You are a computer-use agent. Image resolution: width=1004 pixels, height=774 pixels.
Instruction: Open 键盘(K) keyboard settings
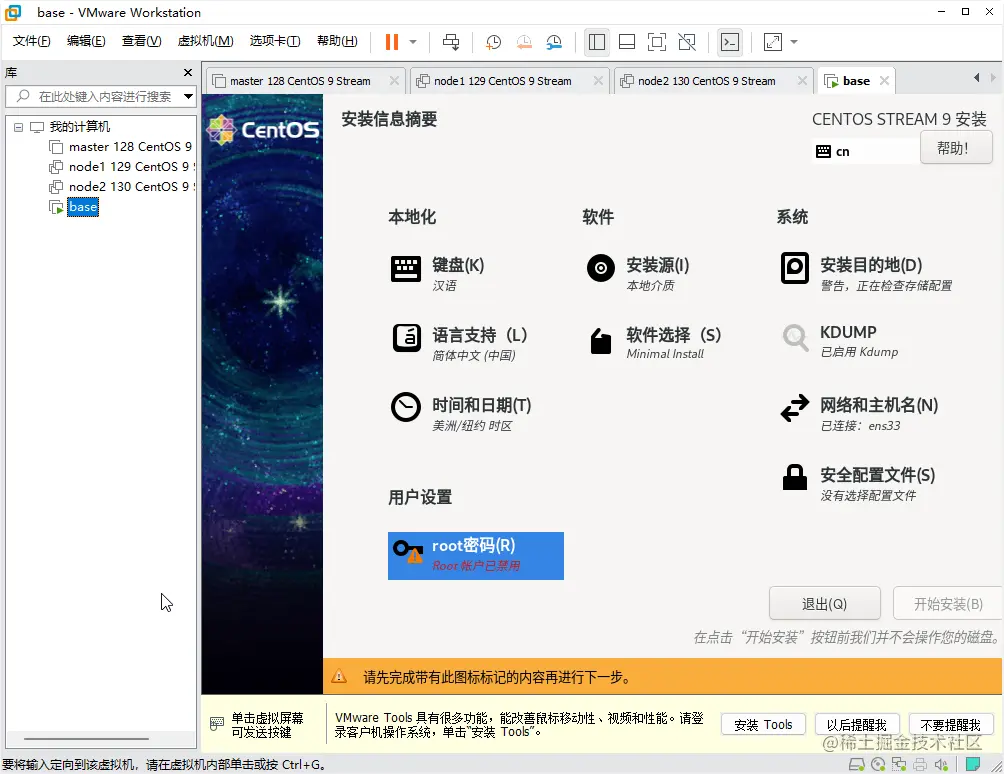[x=439, y=273]
